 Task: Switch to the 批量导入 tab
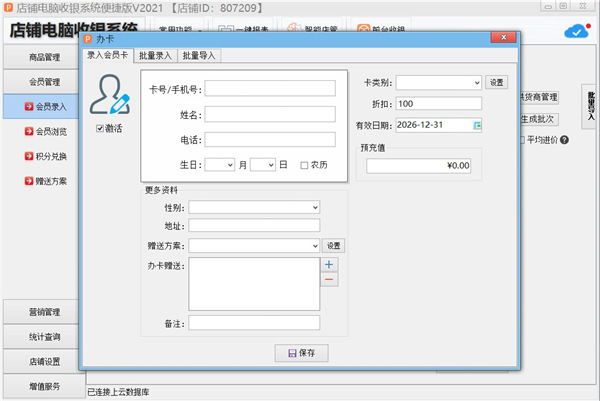pyautogui.click(x=199, y=56)
